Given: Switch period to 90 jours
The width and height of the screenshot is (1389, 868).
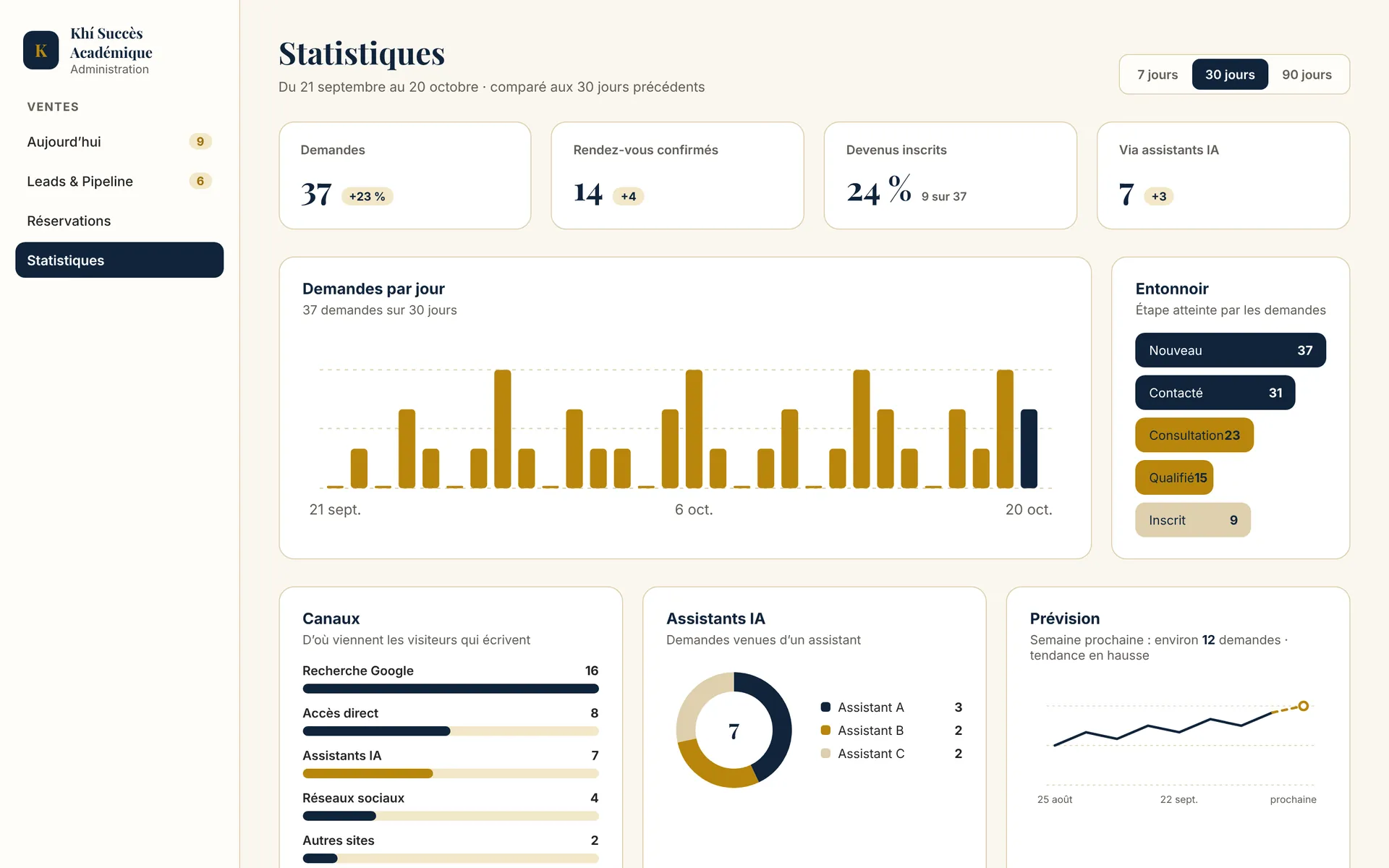Looking at the screenshot, I should coord(1307,75).
